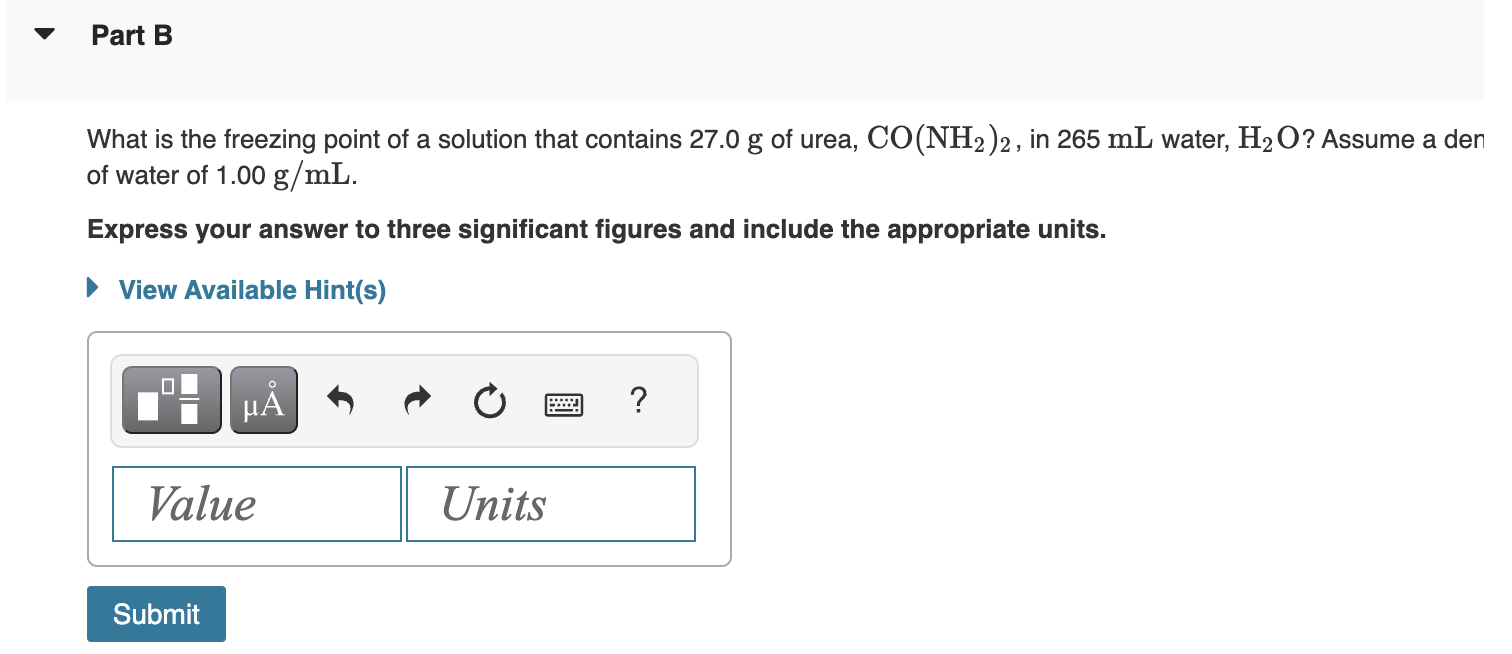Expand the available hints section
1512x654 pixels.
click(251, 289)
